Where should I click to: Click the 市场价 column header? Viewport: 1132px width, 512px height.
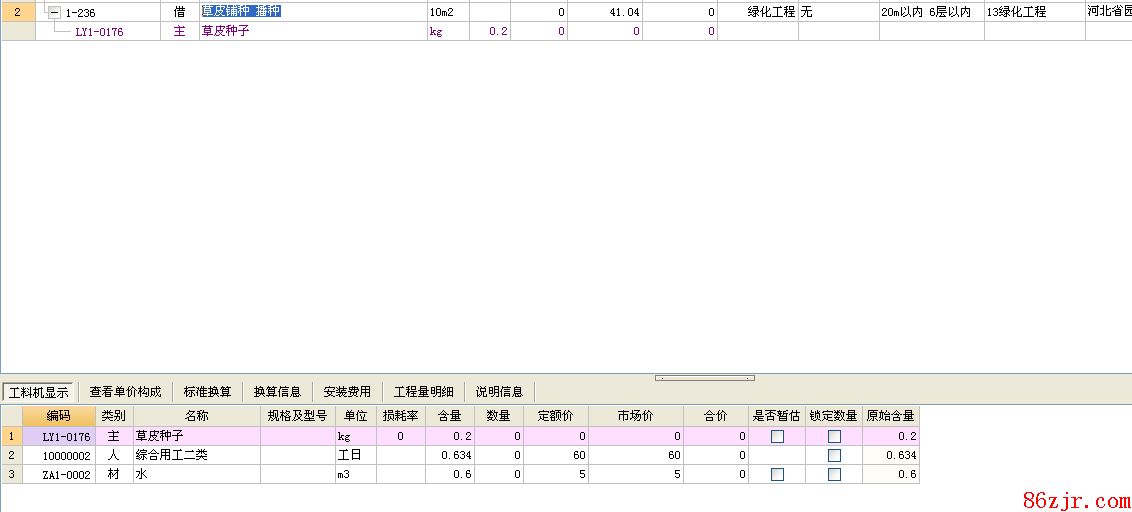pos(635,416)
